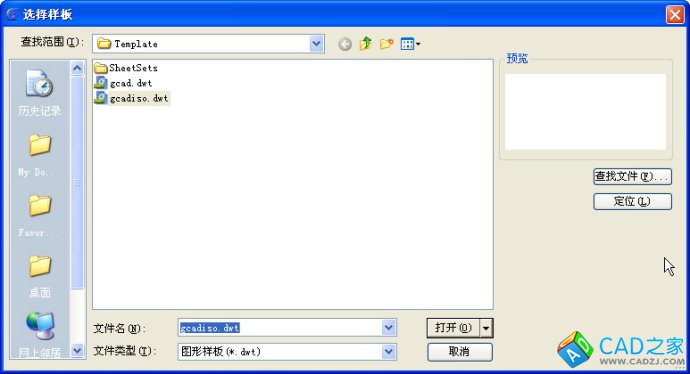Open the arrow beside the 打开 button

(486, 328)
